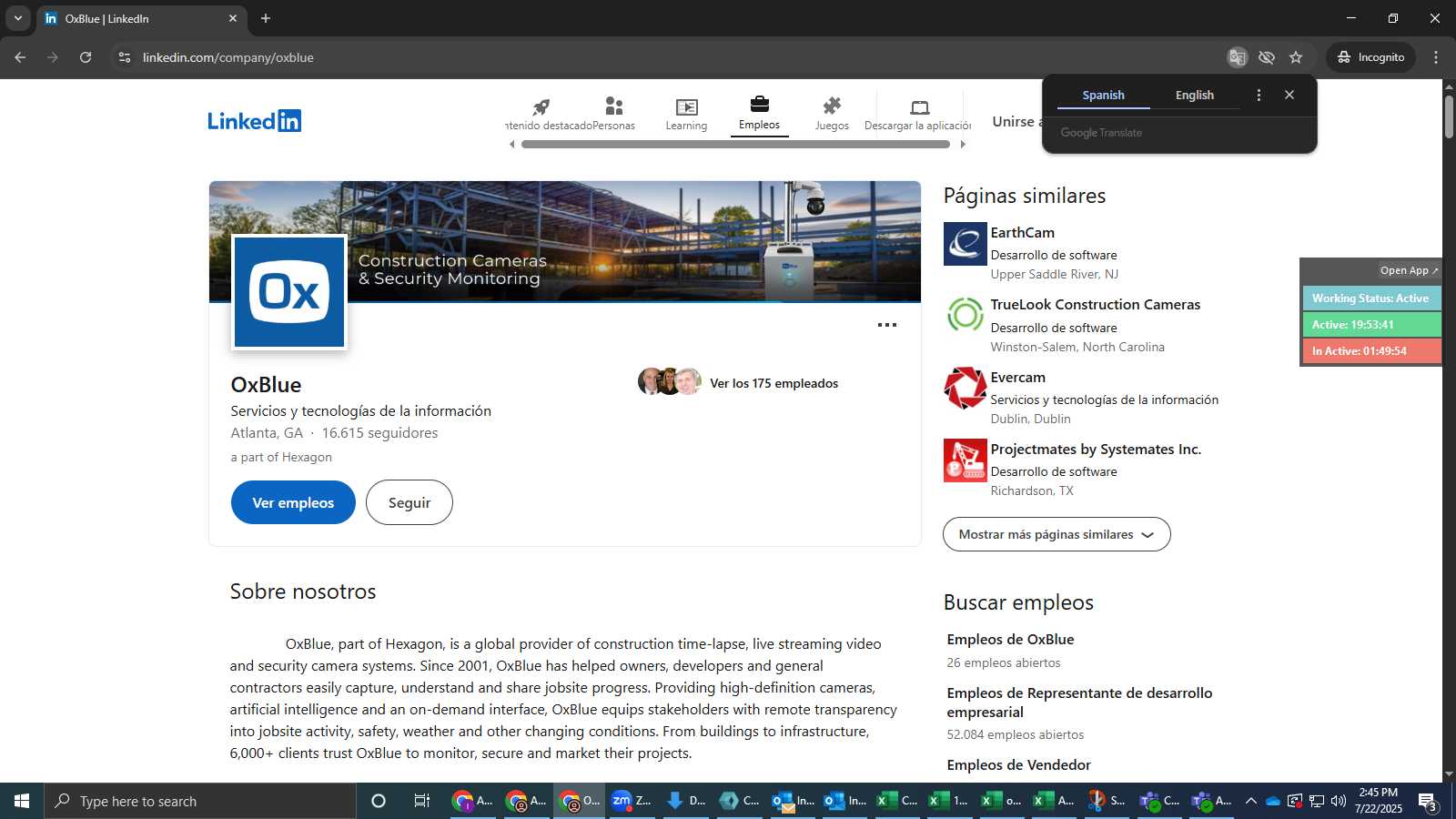The width and height of the screenshot is (1456, 819).
Task: Open a new browser tab
Action: [x=266, y=18]
